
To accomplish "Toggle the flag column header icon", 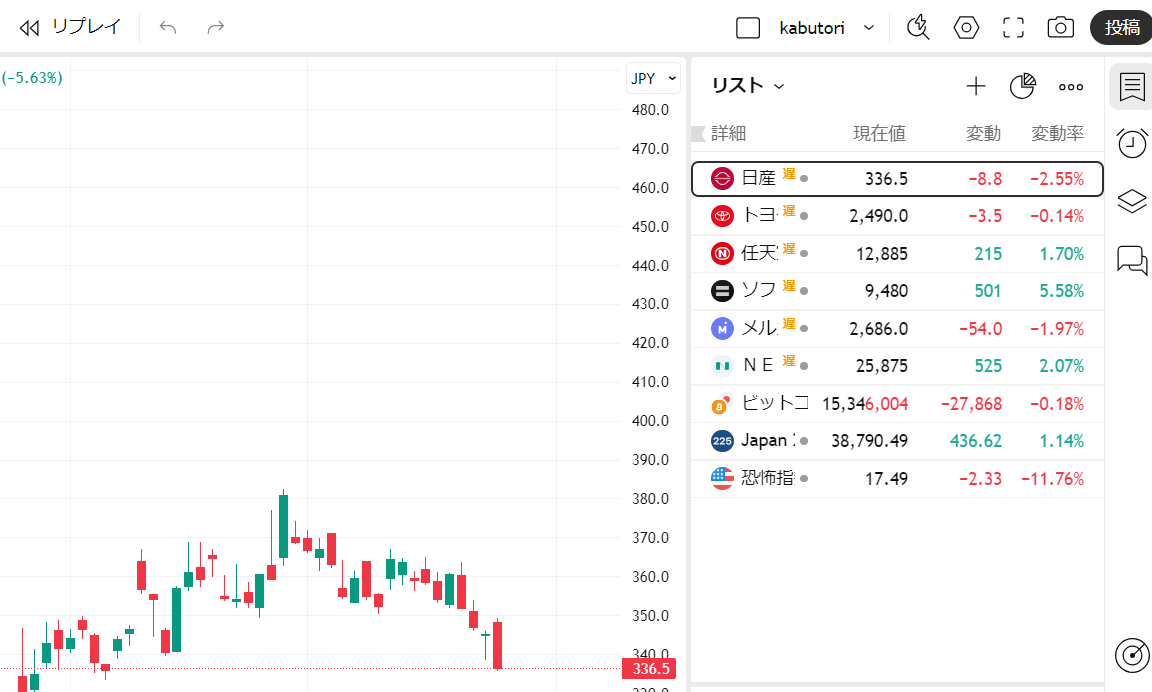I will tap(698, 134).
